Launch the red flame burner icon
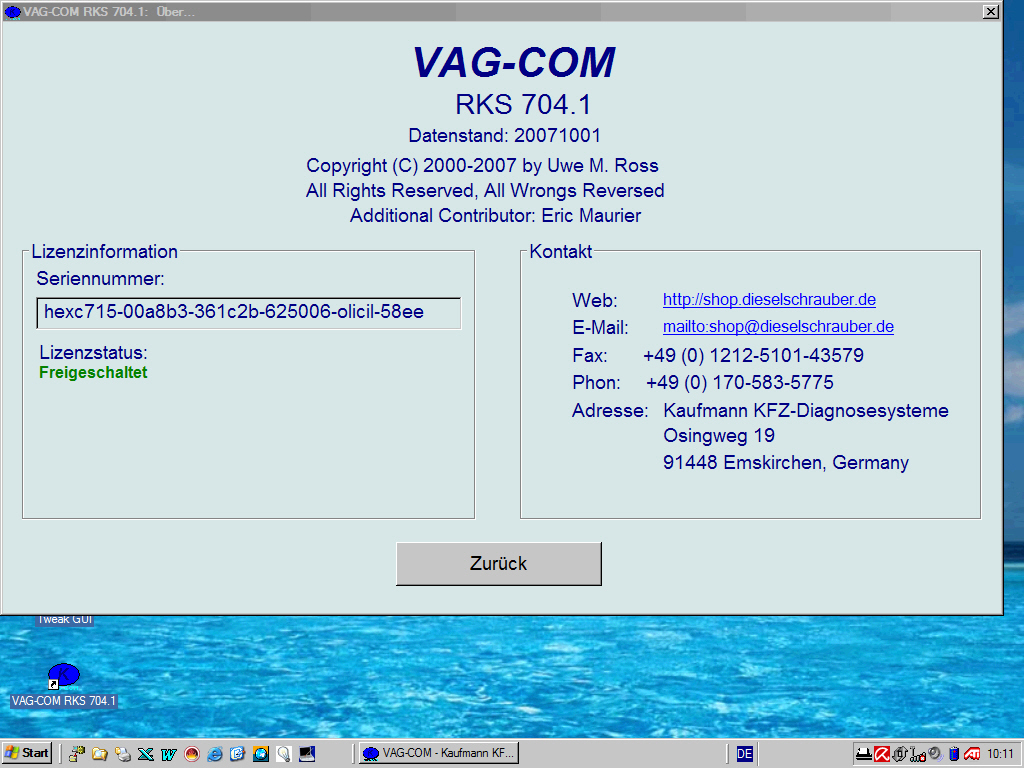Image resolution: width=1024 pixels, height=768 pixels. (x=191, y=754)
